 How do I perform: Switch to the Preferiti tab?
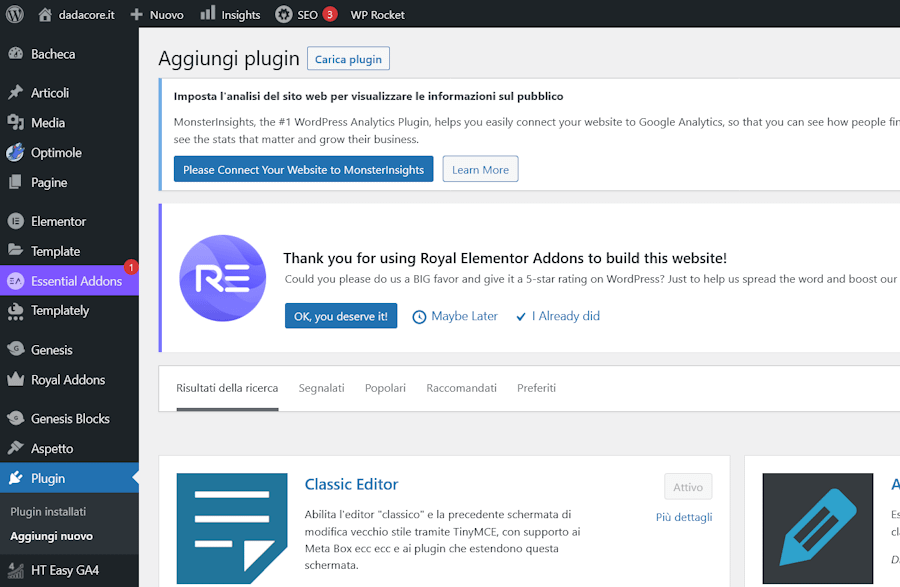pos(536,388)
